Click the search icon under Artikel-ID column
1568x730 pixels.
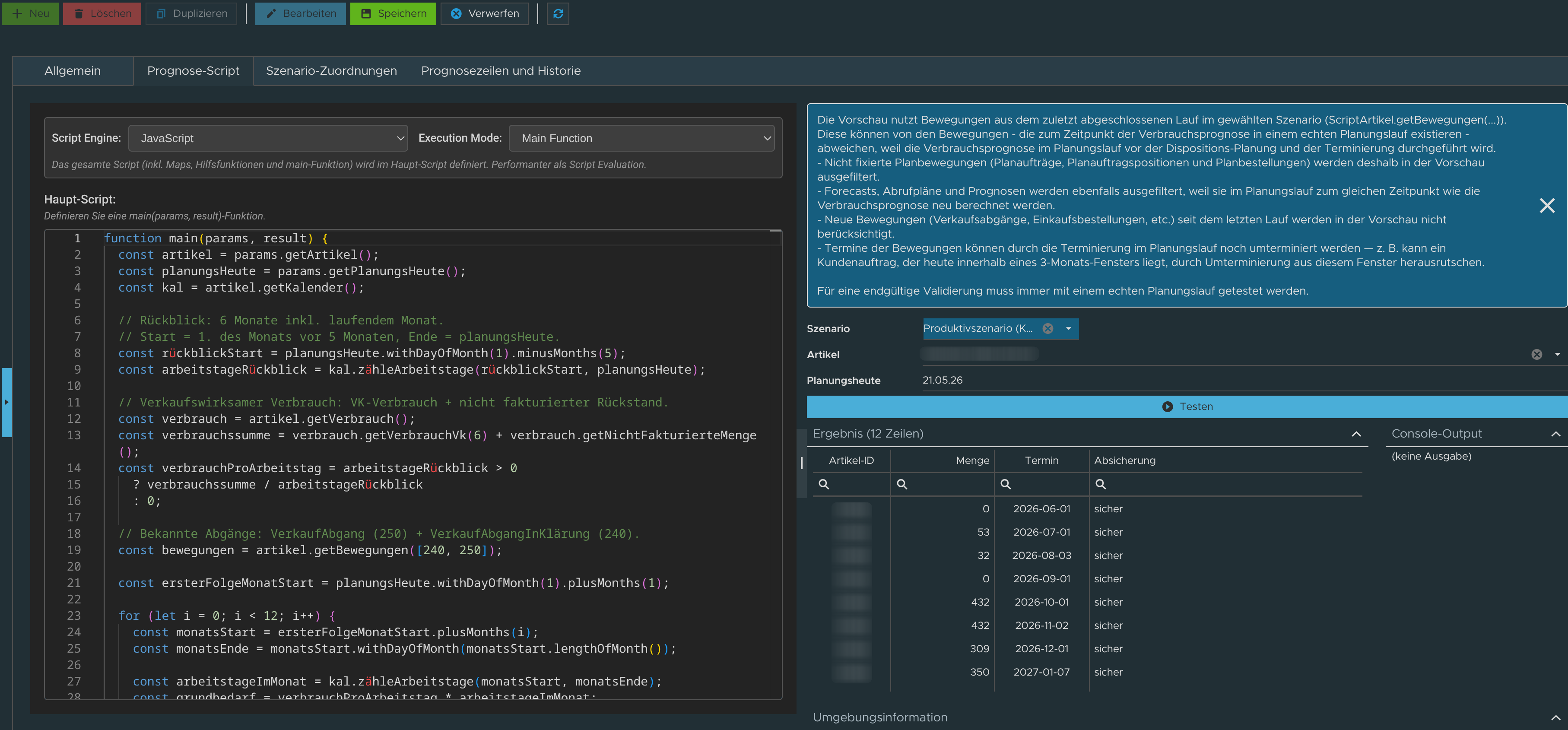(824, 484)
